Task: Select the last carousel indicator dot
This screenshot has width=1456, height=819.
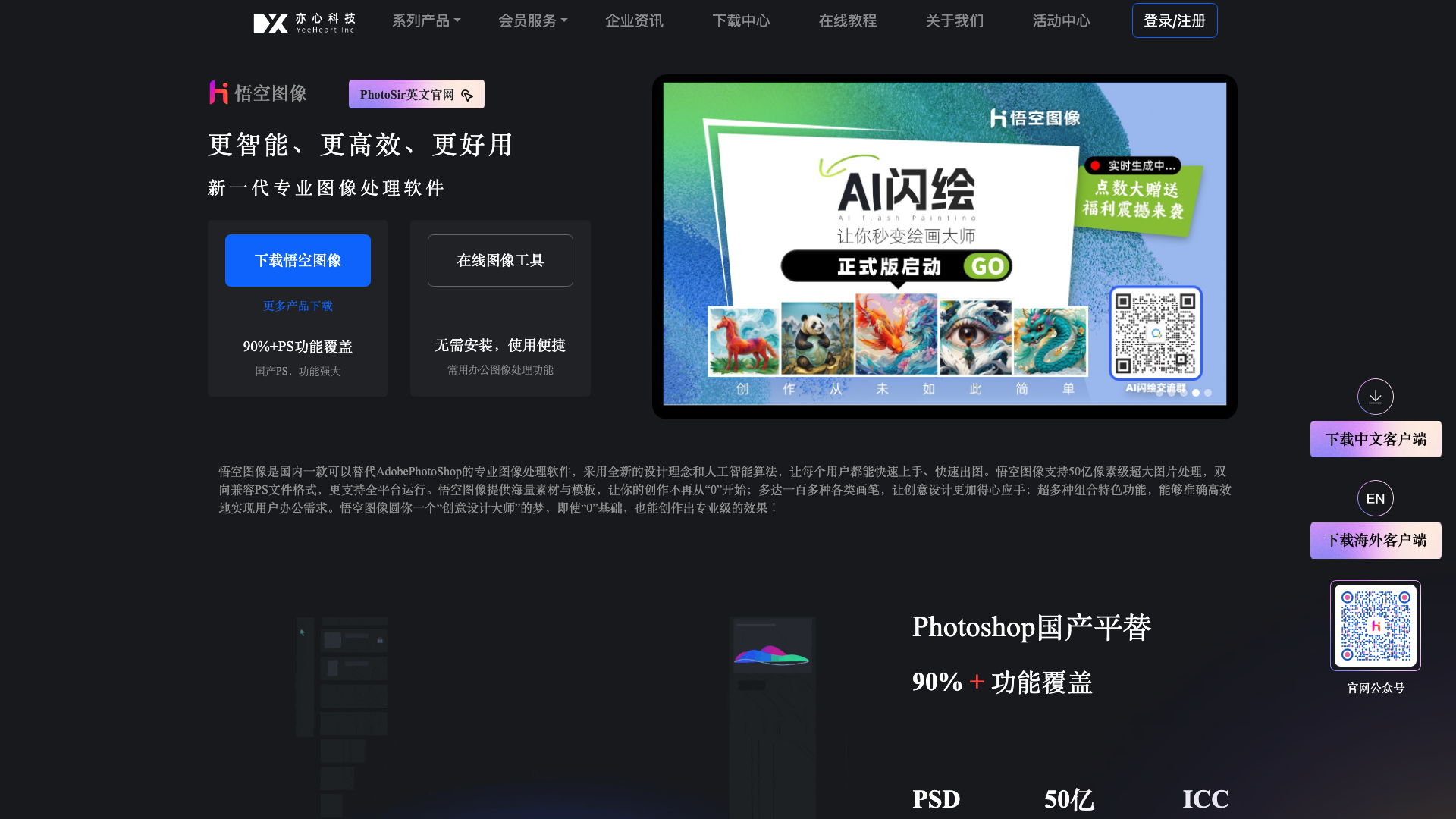Action: coord(1208,393)
